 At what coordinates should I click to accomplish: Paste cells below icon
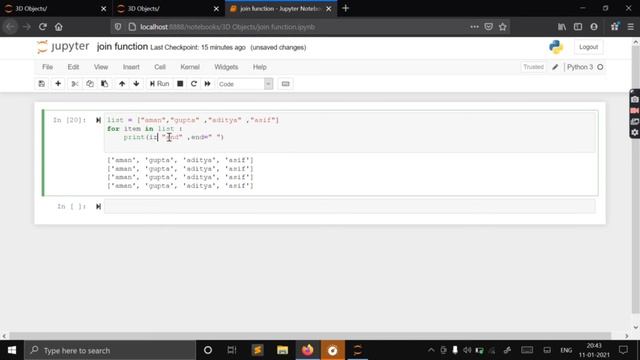coord(104,84)
